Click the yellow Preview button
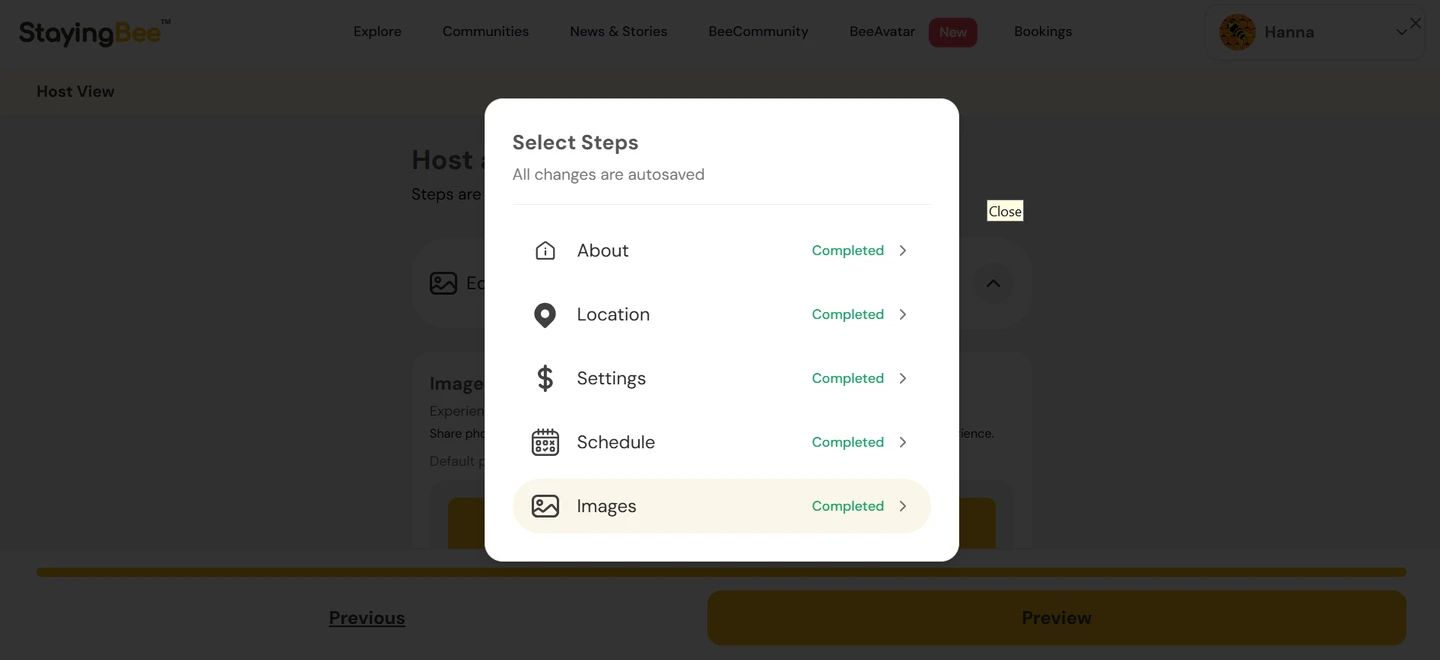Screen dimensions: 1440x660 [1056, 618]
